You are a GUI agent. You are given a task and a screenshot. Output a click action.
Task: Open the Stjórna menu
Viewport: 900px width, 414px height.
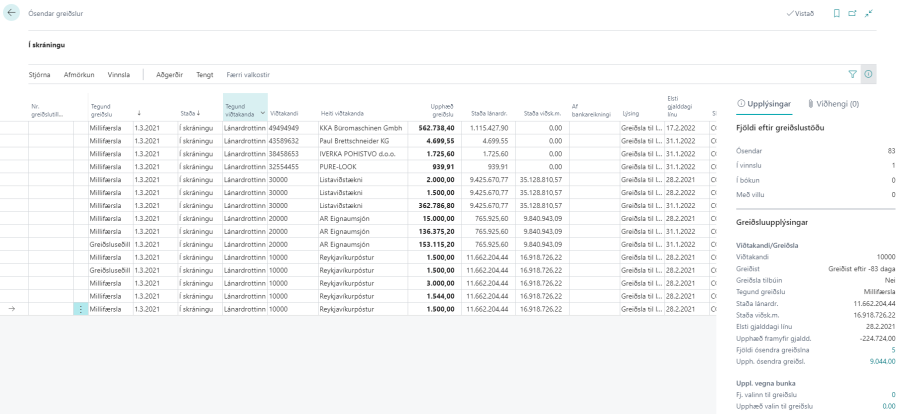(39, 74)
